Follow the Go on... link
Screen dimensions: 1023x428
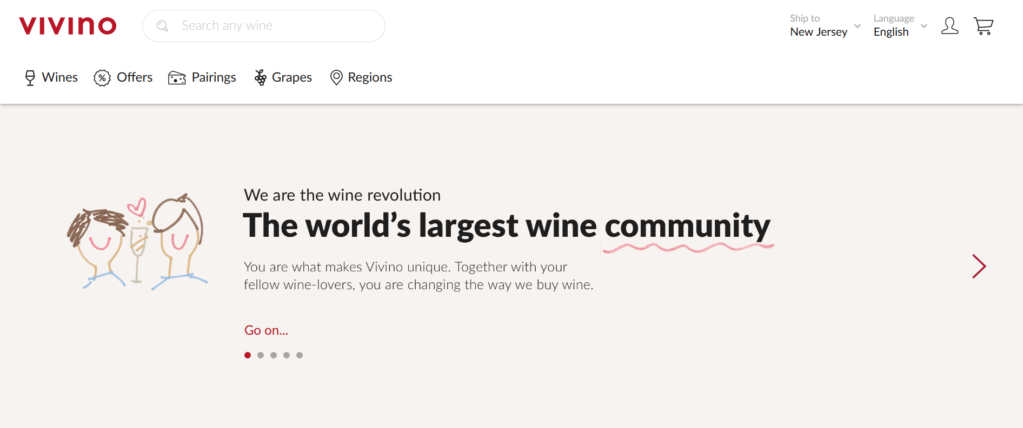266,330
